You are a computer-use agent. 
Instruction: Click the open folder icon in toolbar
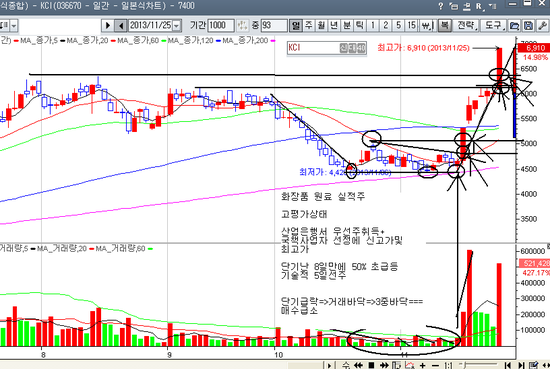tap(514, 26)
